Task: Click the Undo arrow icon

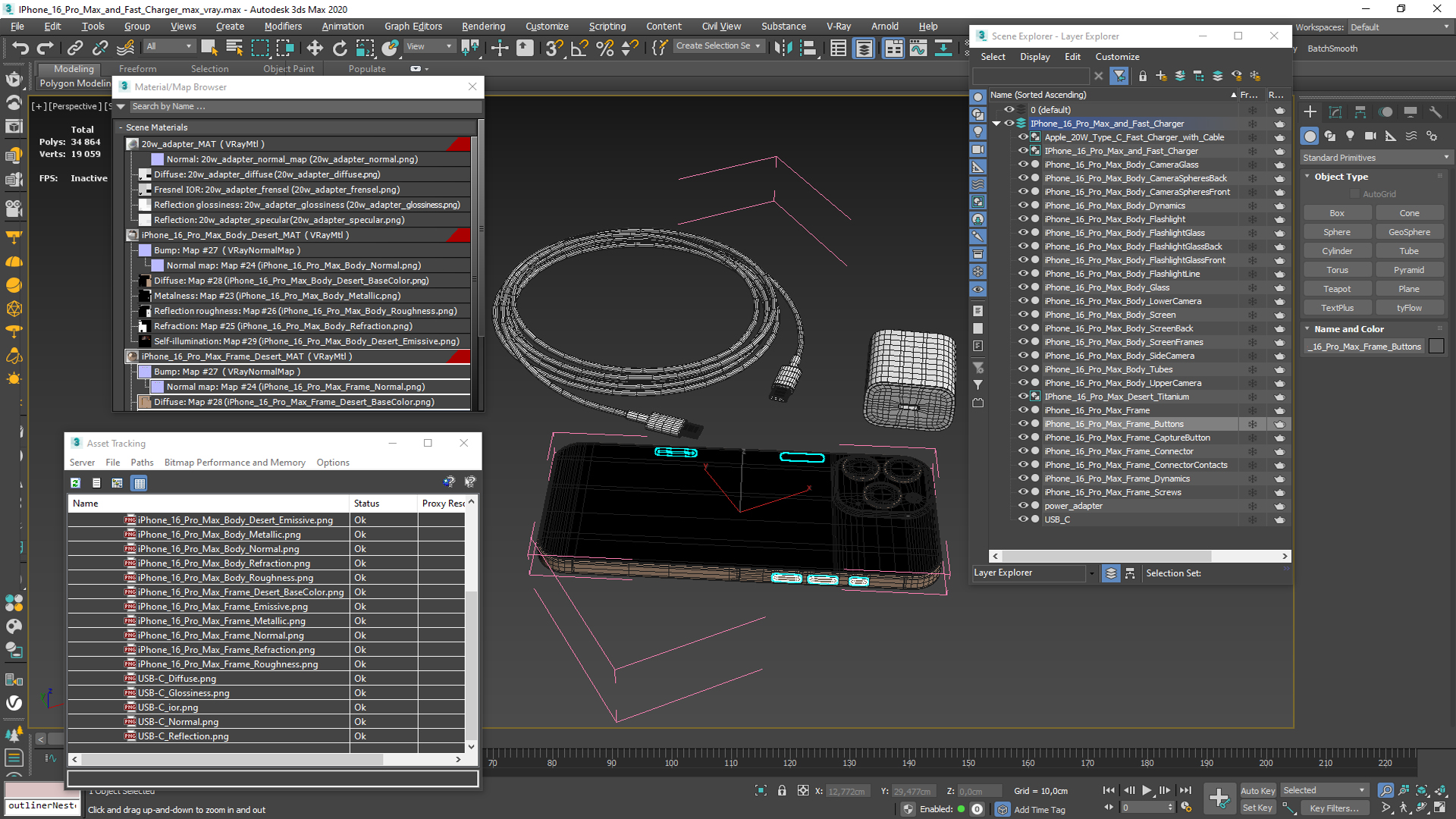Action: click(x=20, y=49)
